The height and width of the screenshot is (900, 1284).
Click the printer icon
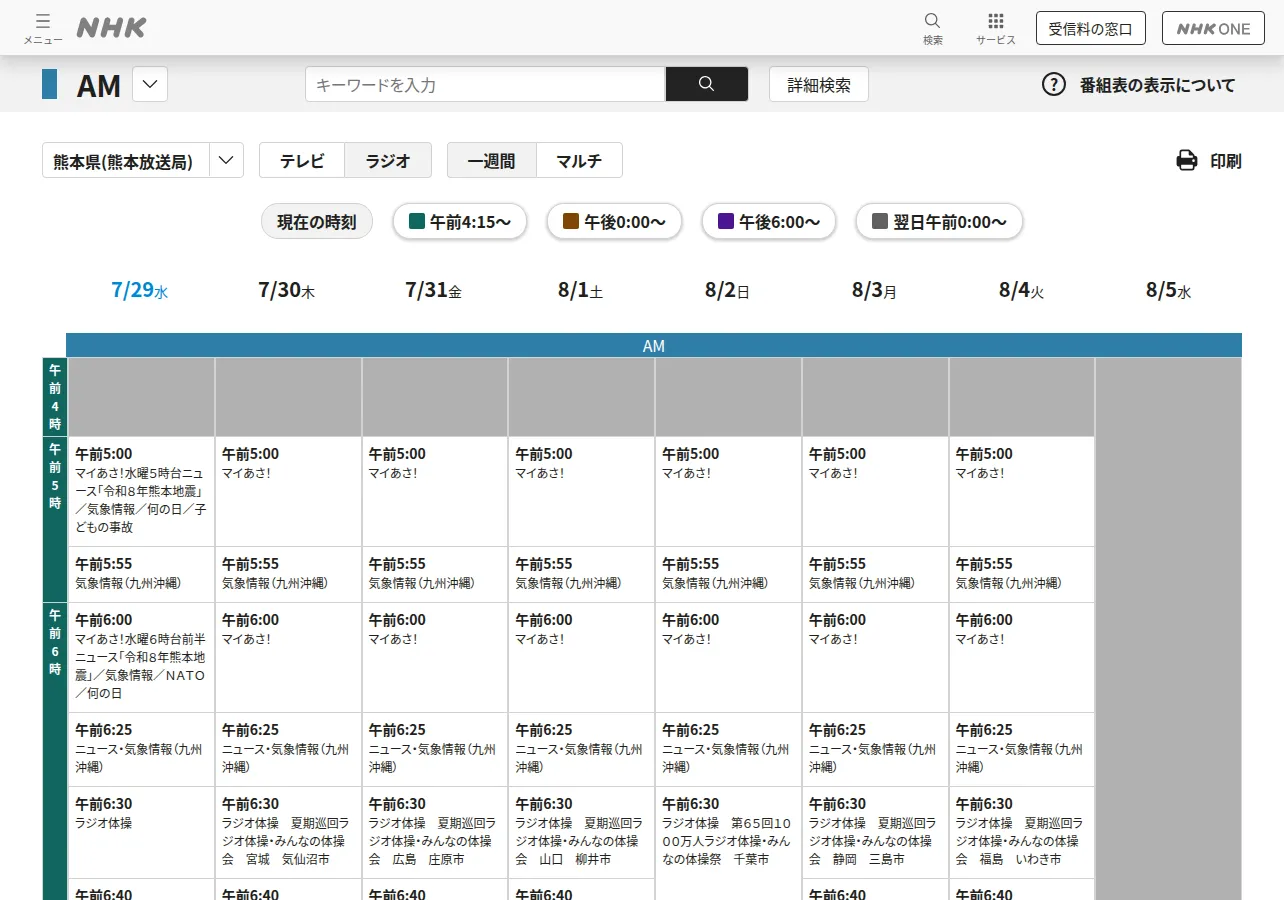(1187, 160)
